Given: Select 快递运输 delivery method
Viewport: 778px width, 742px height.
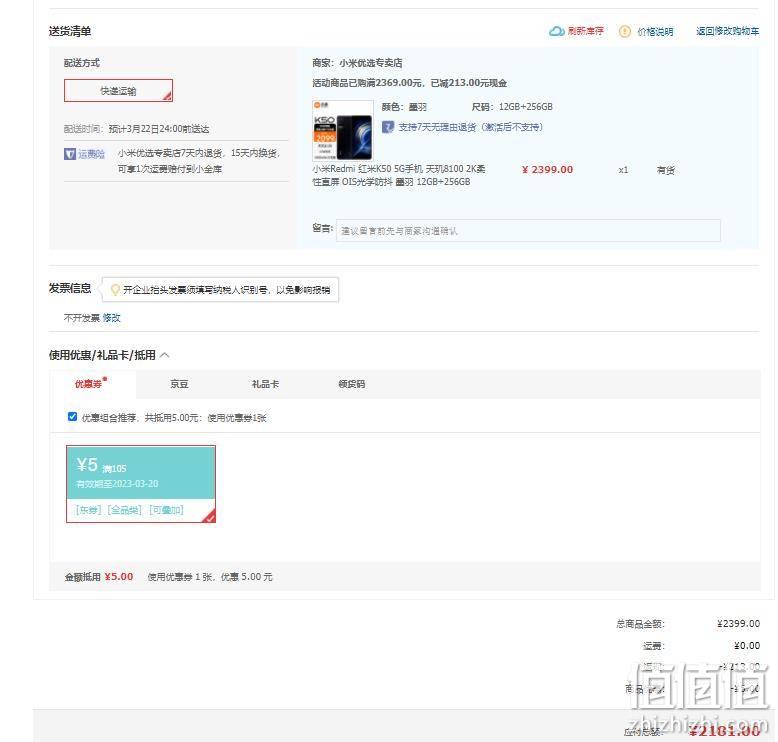Looking at the screenshot, I should pos(118,90).
